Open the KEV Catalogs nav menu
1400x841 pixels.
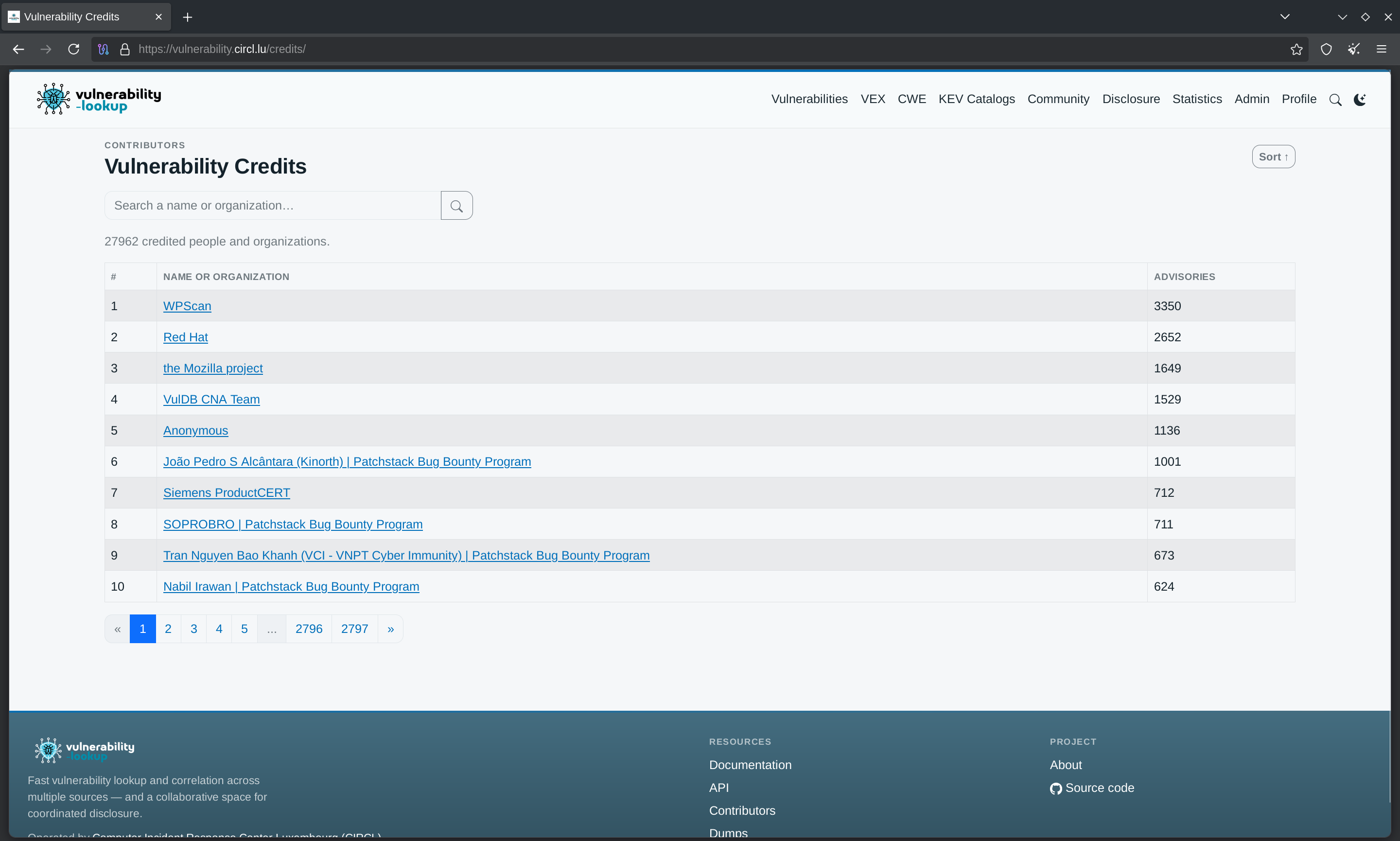tap(977, 99)
